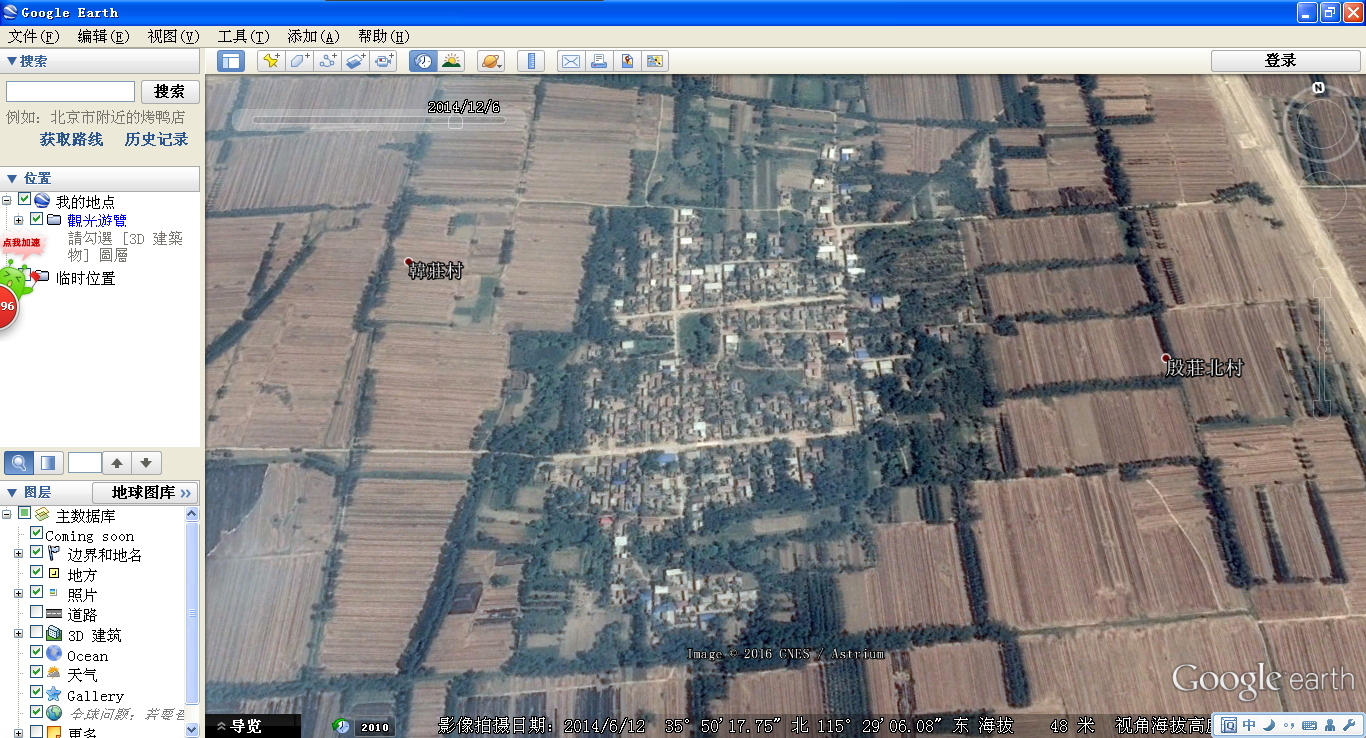Show sunlight across the landscape icon

[x=452, y=61]
